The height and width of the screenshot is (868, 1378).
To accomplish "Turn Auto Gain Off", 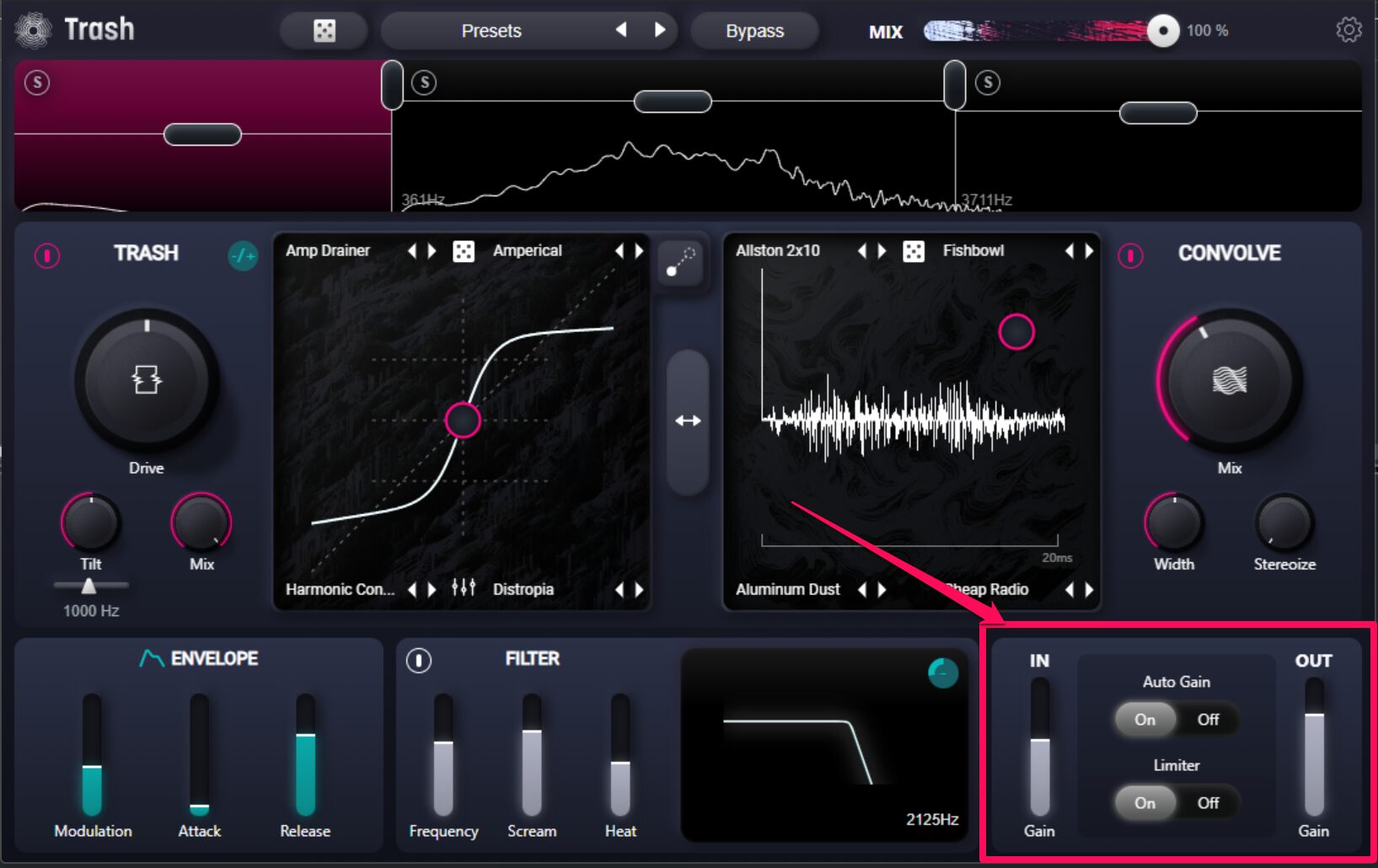I will 1208,720.
